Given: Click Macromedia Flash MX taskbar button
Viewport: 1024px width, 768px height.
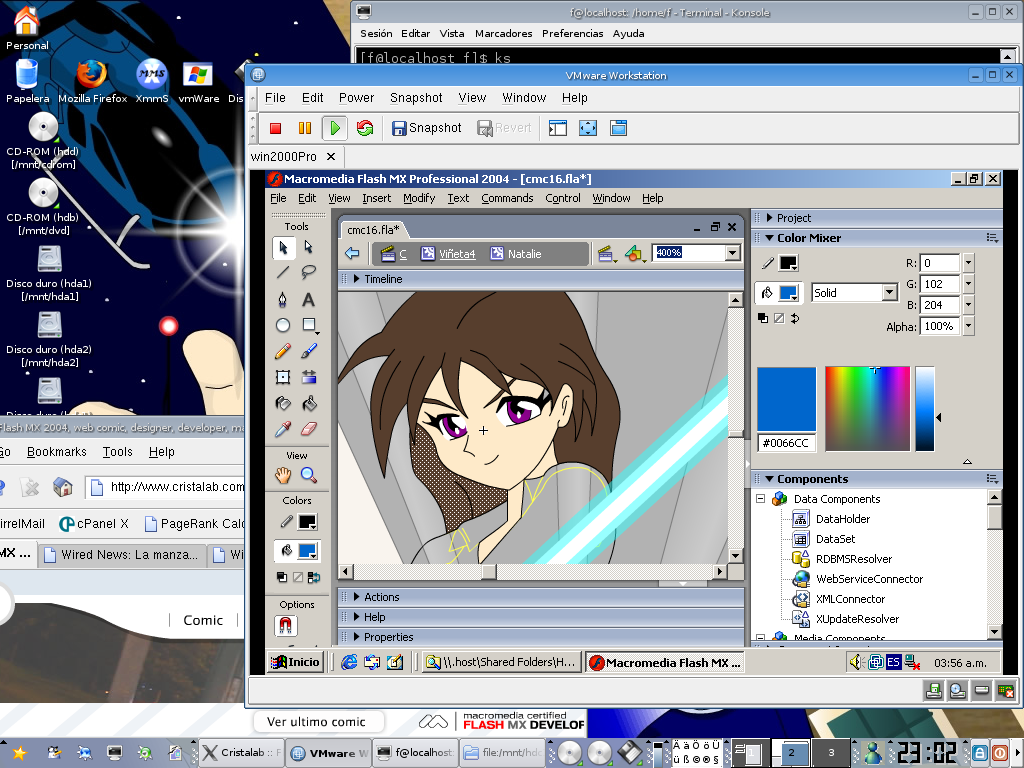Looking at the screenshot, I should coord(665,662).
